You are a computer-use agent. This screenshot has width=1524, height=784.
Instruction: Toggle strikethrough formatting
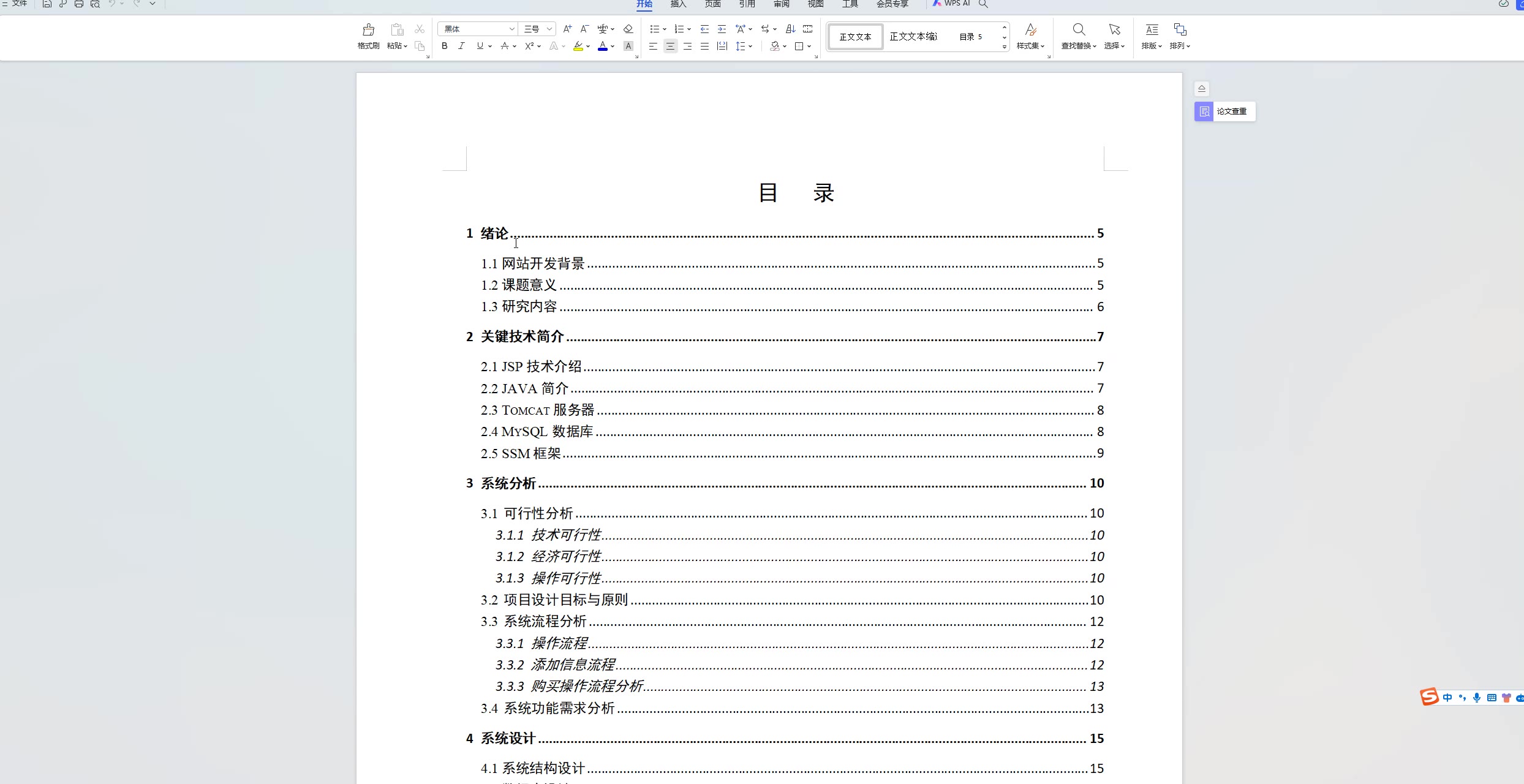(505, 46)
